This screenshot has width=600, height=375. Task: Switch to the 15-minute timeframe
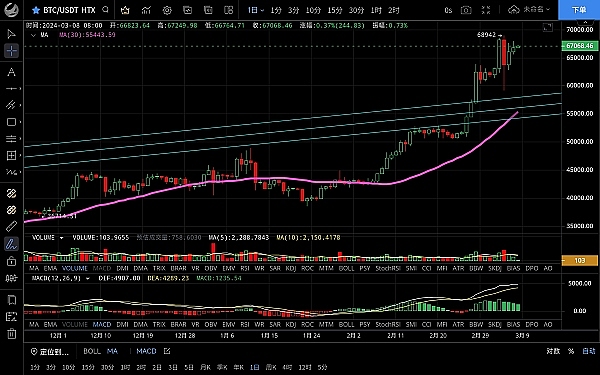tap(335, 10)
